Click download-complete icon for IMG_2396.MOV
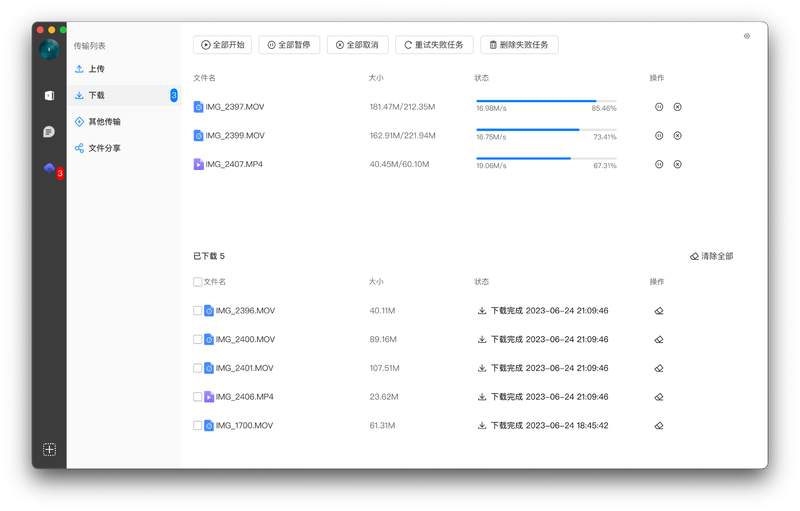800x511 pixels. click(x=481, y=311)
